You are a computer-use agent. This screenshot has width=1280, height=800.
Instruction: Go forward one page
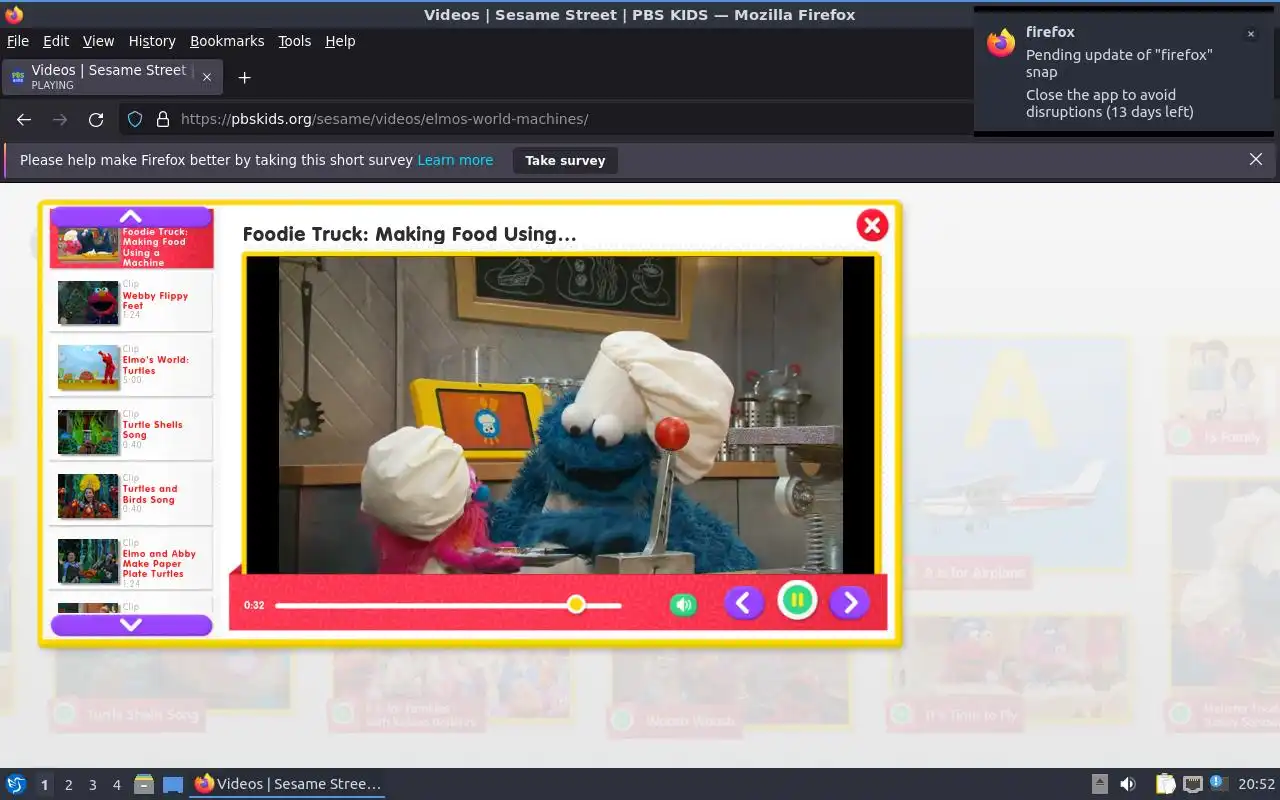pyautogui.click(x=60, y=119)
